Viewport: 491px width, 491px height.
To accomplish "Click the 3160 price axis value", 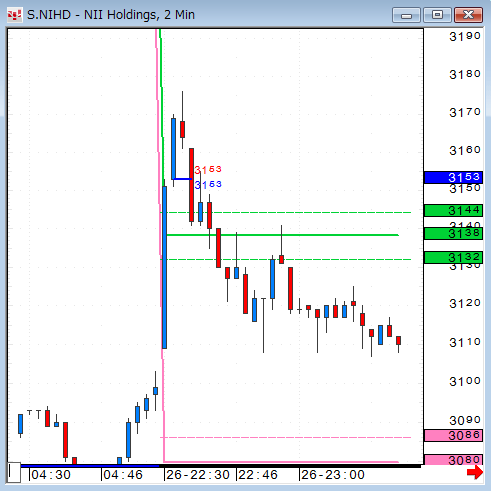I will pyautogui.click(x=465, y=150).
